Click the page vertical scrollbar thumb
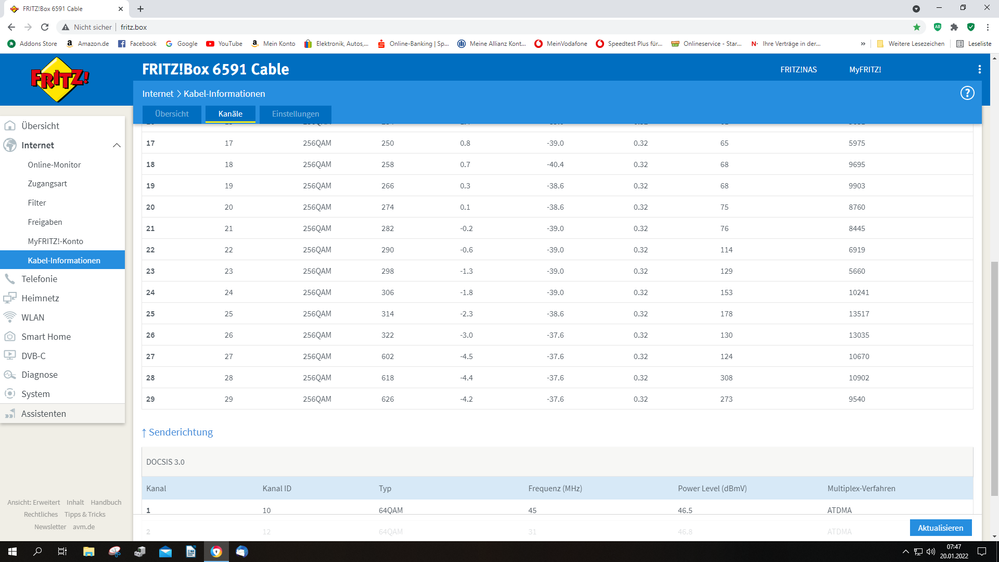The image size is (999, 562). tap(994, 378)
